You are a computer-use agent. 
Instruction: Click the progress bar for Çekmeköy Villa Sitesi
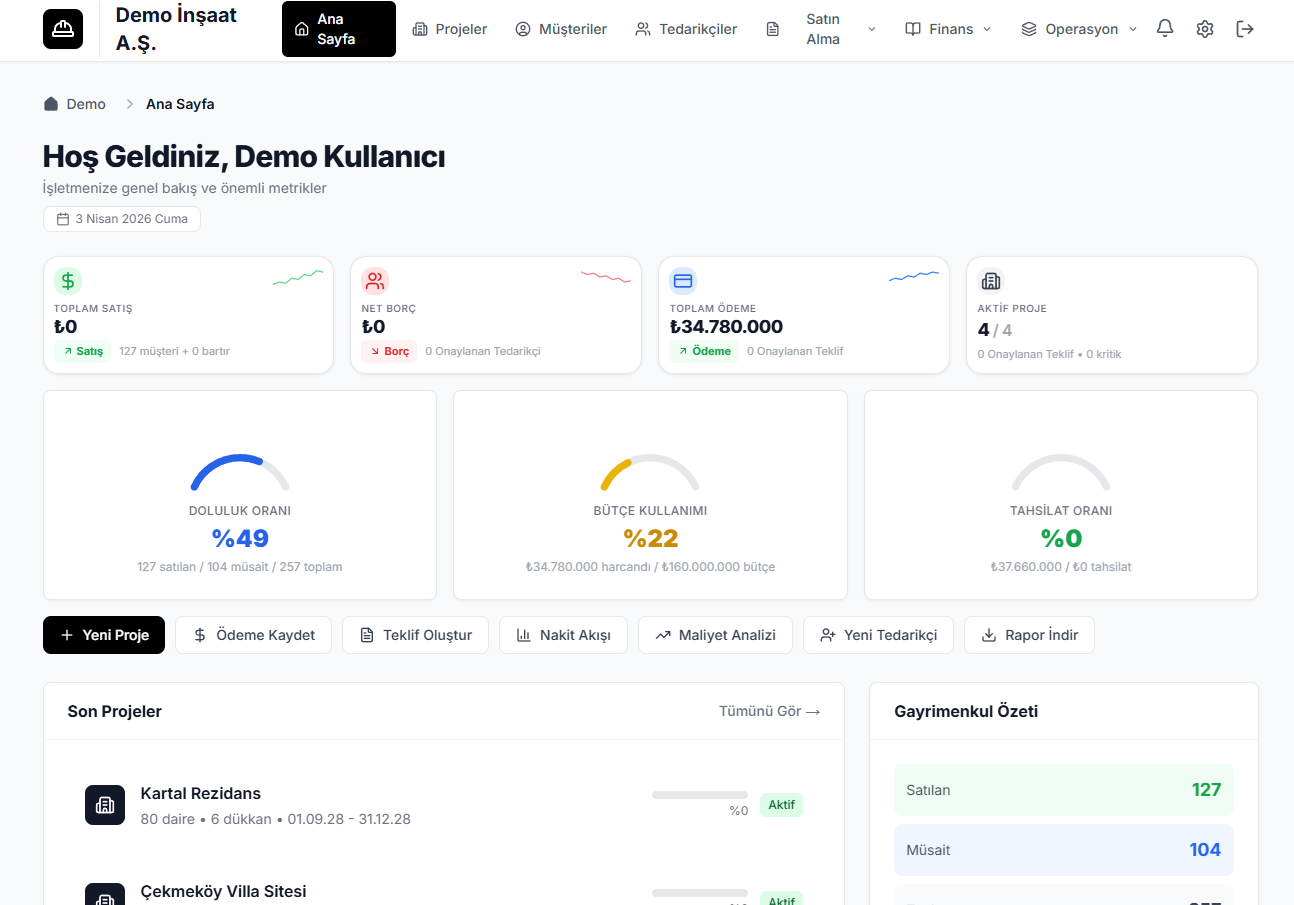click(x=698, y=895)
